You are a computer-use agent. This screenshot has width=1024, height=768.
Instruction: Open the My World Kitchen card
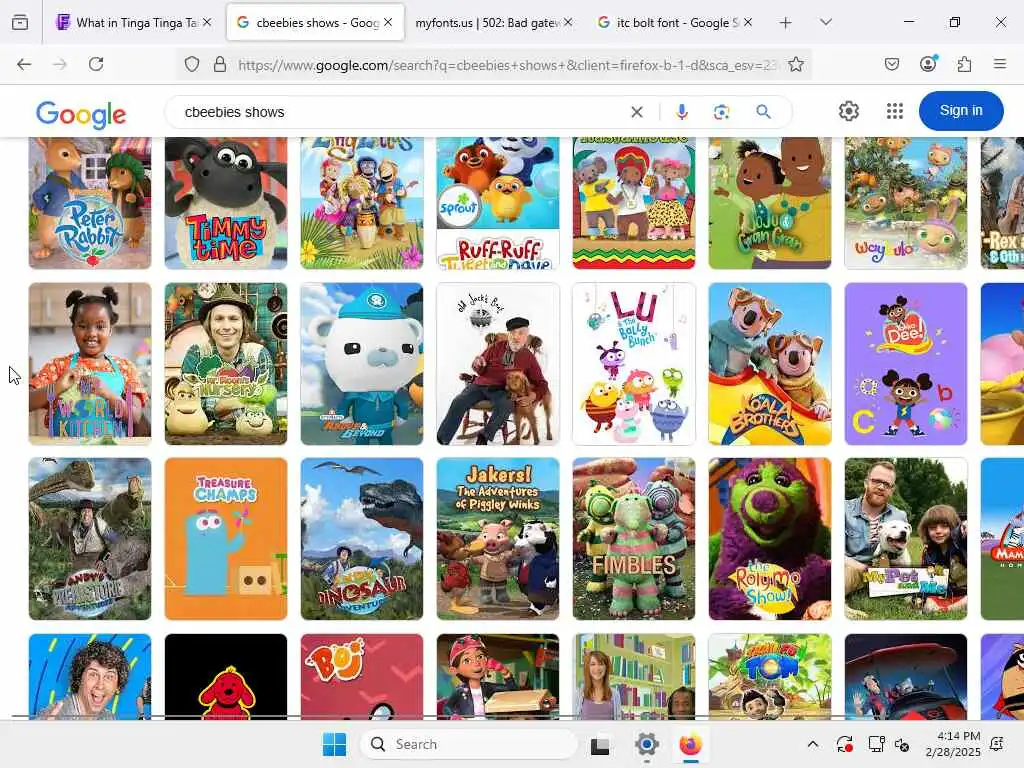tap(90, 364)
